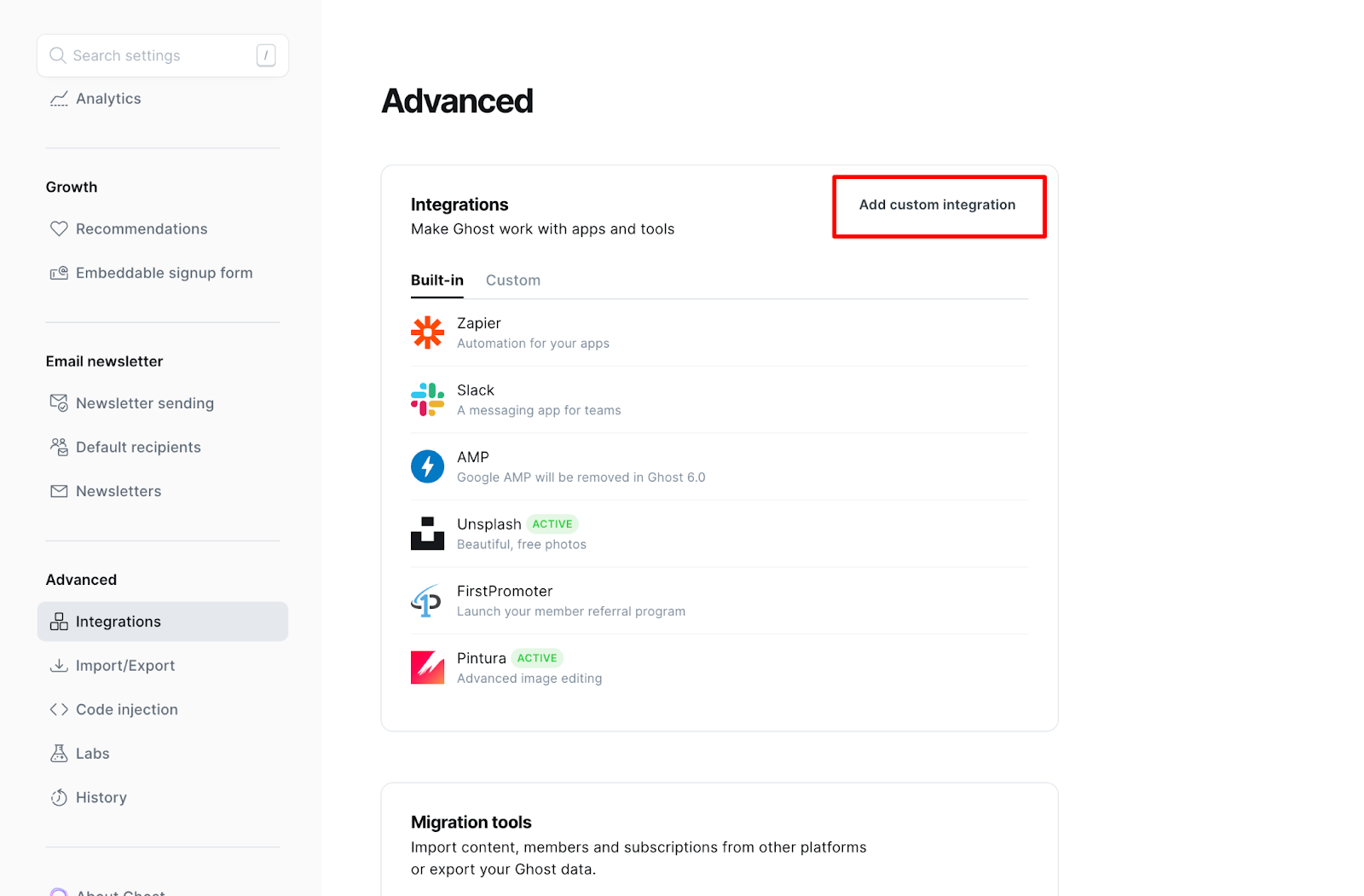
Task: Click the search magnifier icon
Action: (x=57, y=55)
